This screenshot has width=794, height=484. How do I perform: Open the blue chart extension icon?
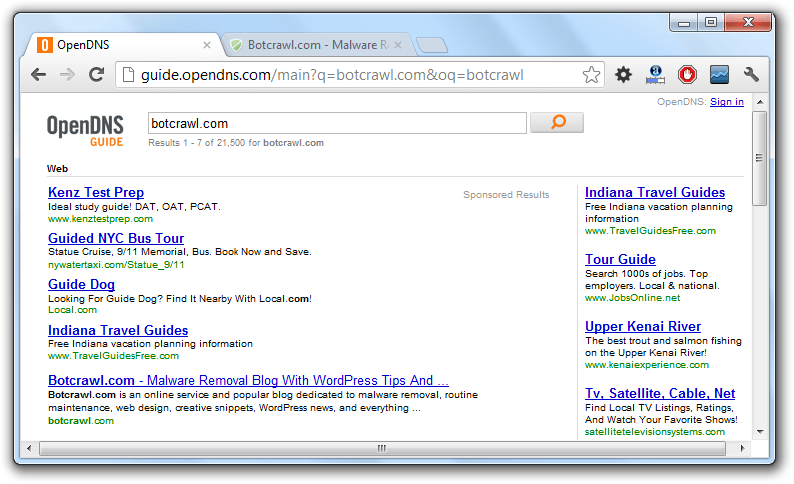point(719,75)
